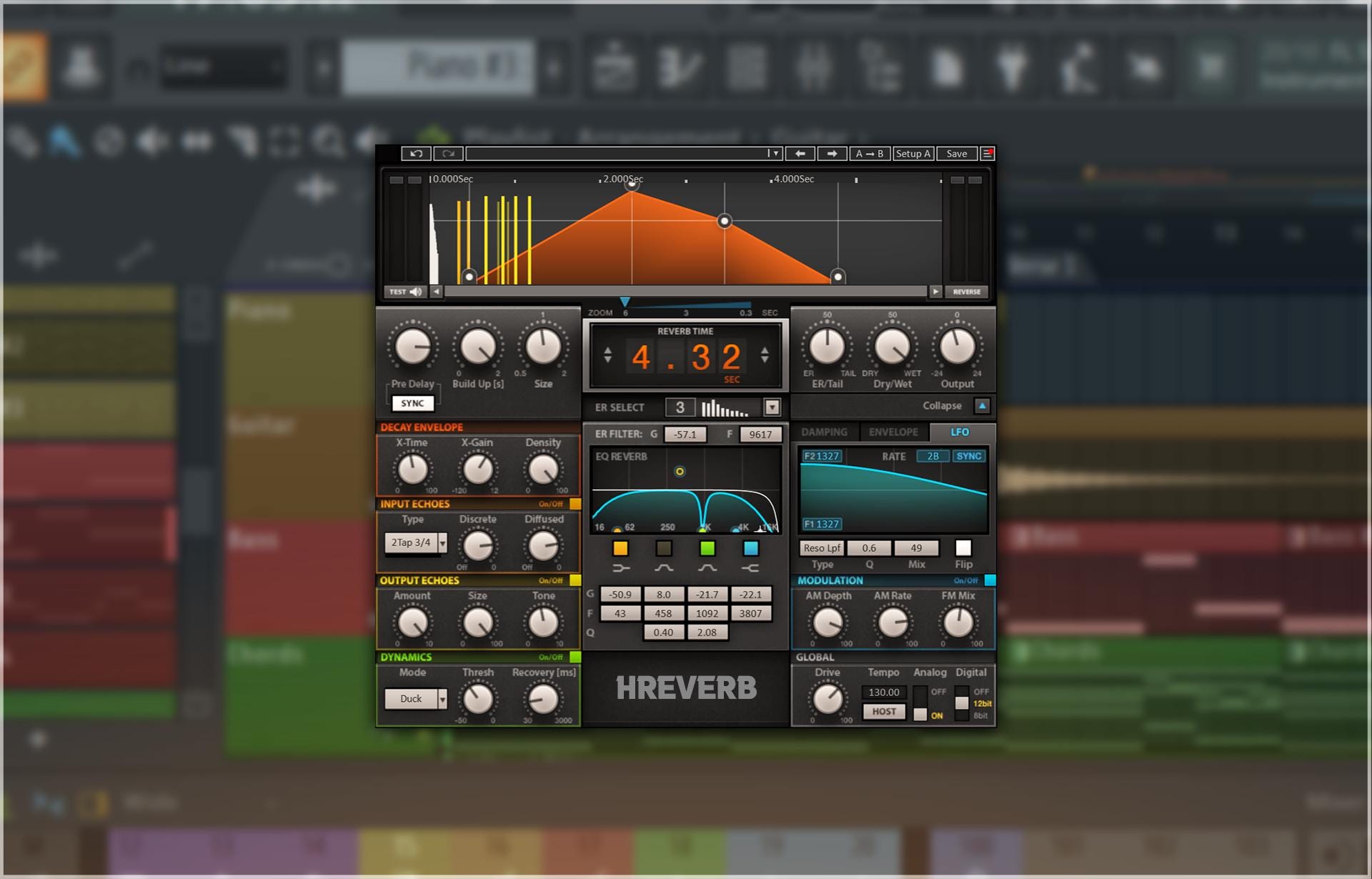
Task: Toggle the LFO Flip checkbox
Action: 963,547
